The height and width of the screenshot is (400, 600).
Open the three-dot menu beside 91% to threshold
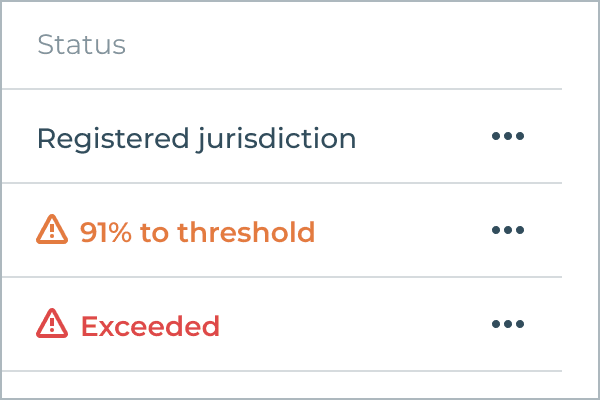(508, 230)
